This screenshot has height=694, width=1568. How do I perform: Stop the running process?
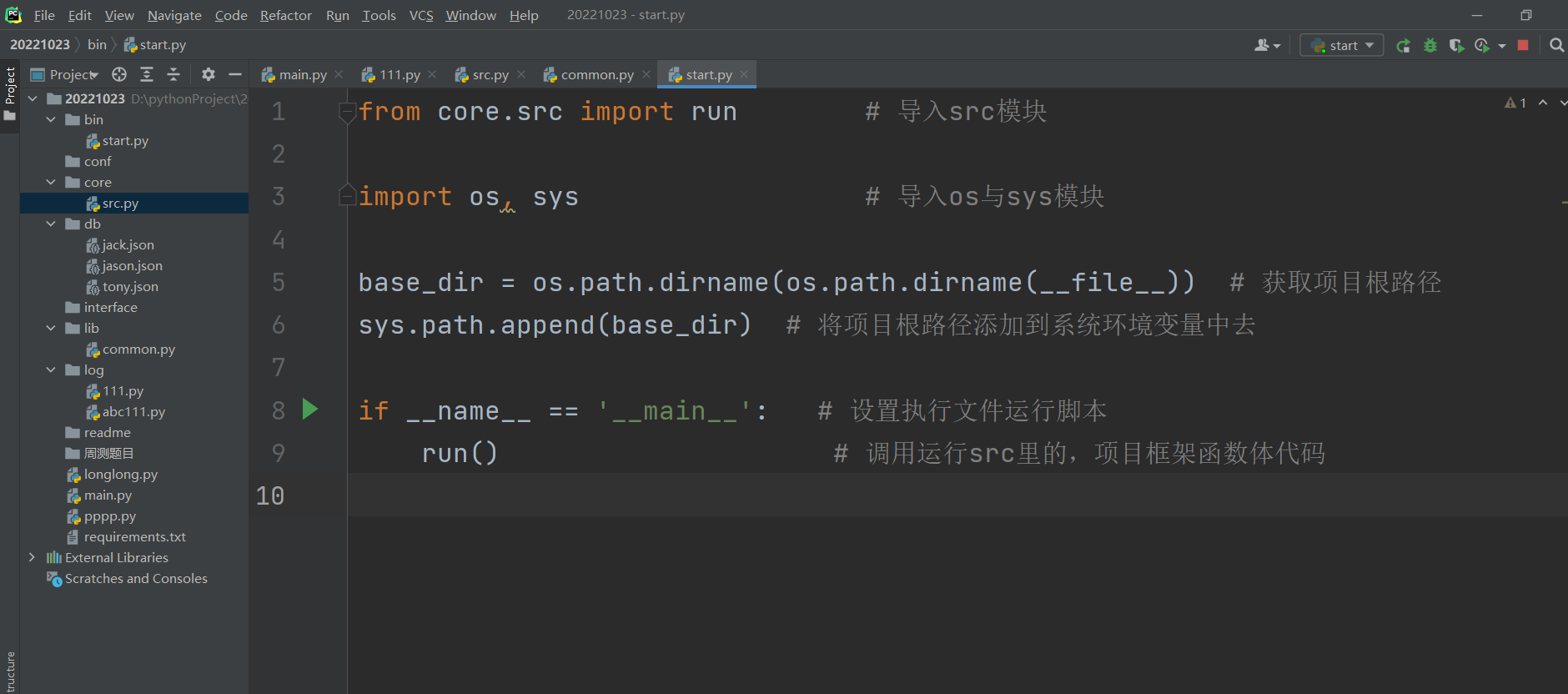pyautogui.click(x=1523, y=46)
